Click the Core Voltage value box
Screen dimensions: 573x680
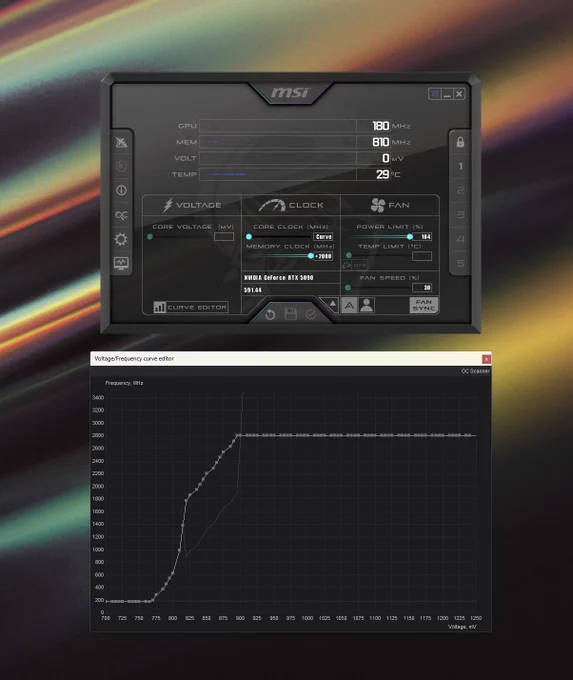click(224, 237)
